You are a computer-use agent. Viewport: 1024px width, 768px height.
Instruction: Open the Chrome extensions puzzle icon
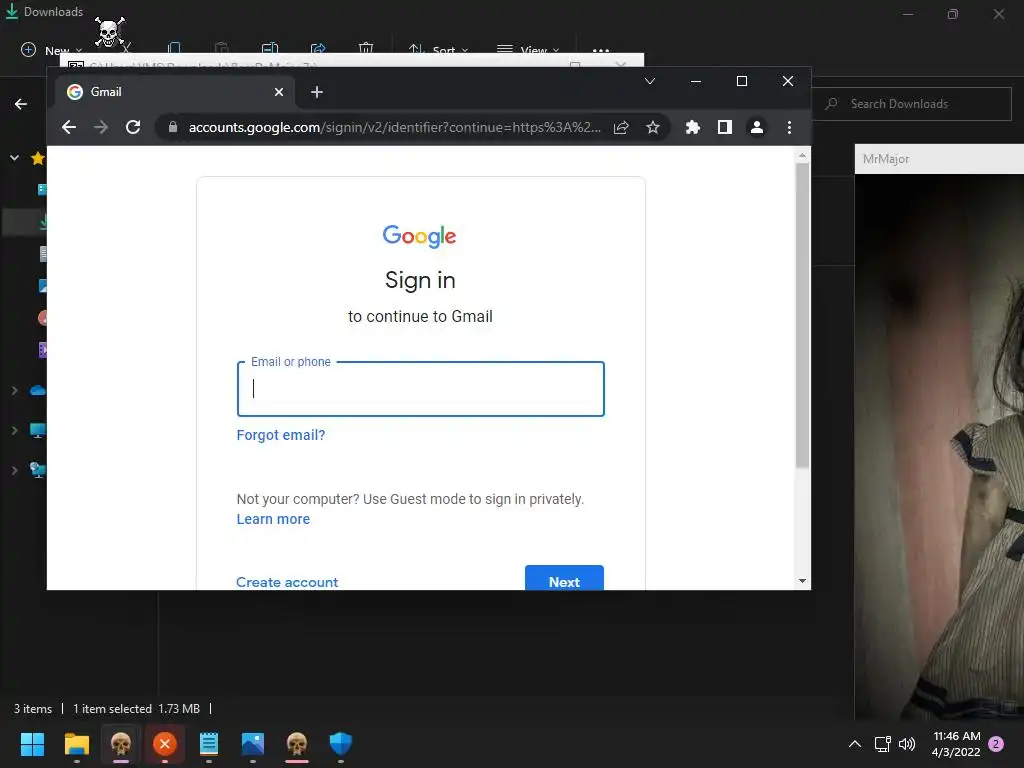693,127
